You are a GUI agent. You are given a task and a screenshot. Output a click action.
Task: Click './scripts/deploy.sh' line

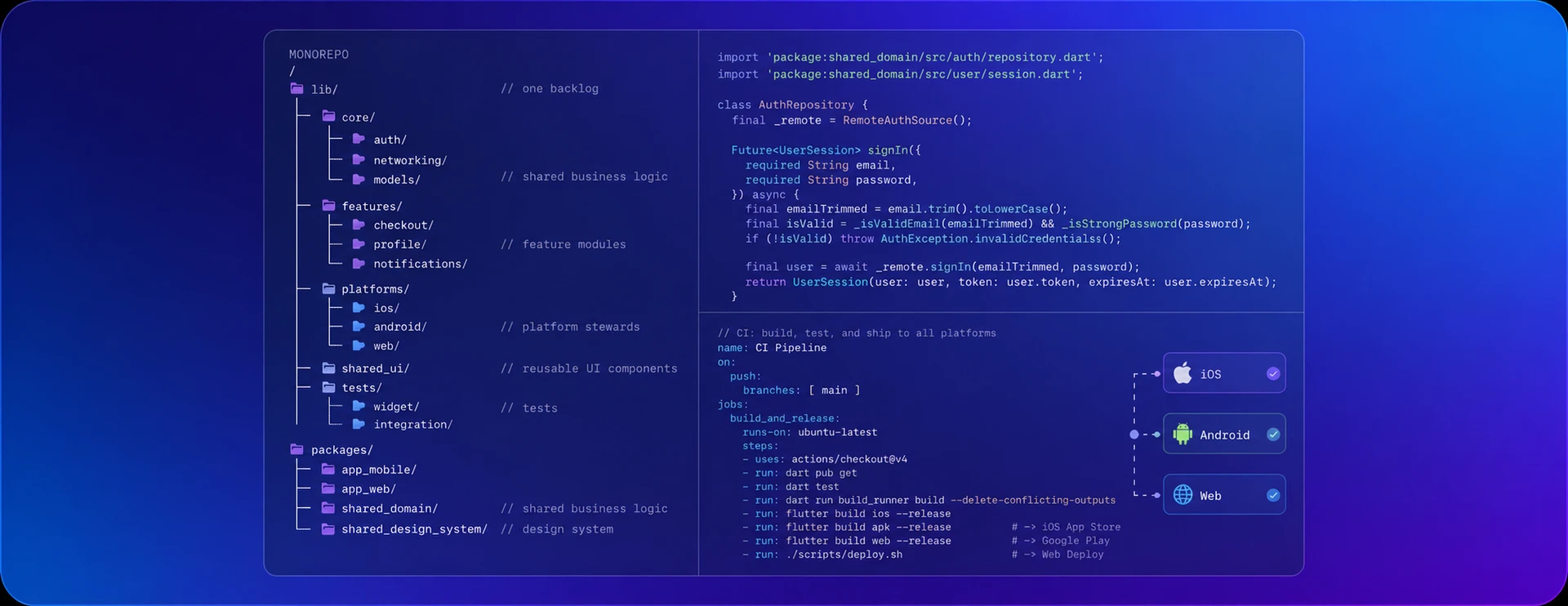pos(822,555)
